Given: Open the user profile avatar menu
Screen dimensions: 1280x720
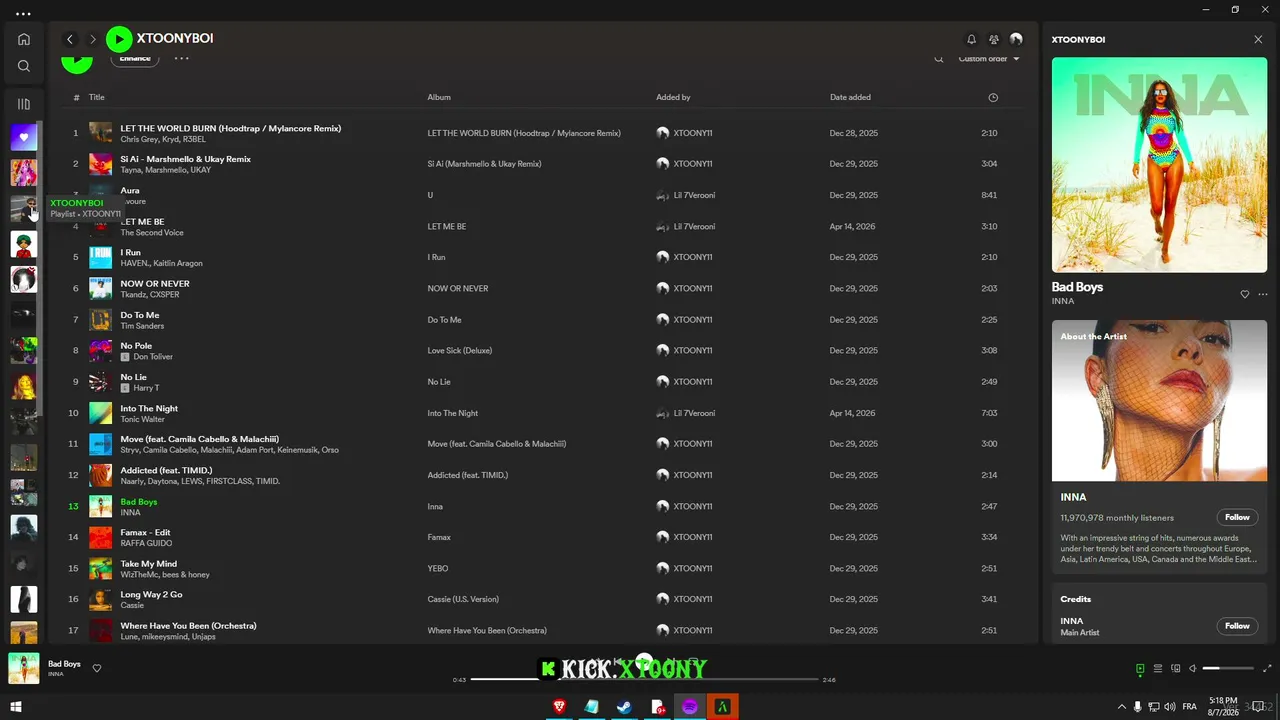Looking at the screenshot, I should tap(1016, 39).
